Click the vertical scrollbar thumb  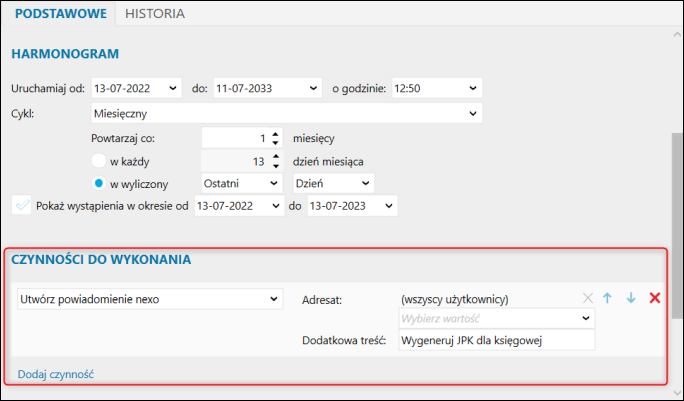[x=677, y=225]
